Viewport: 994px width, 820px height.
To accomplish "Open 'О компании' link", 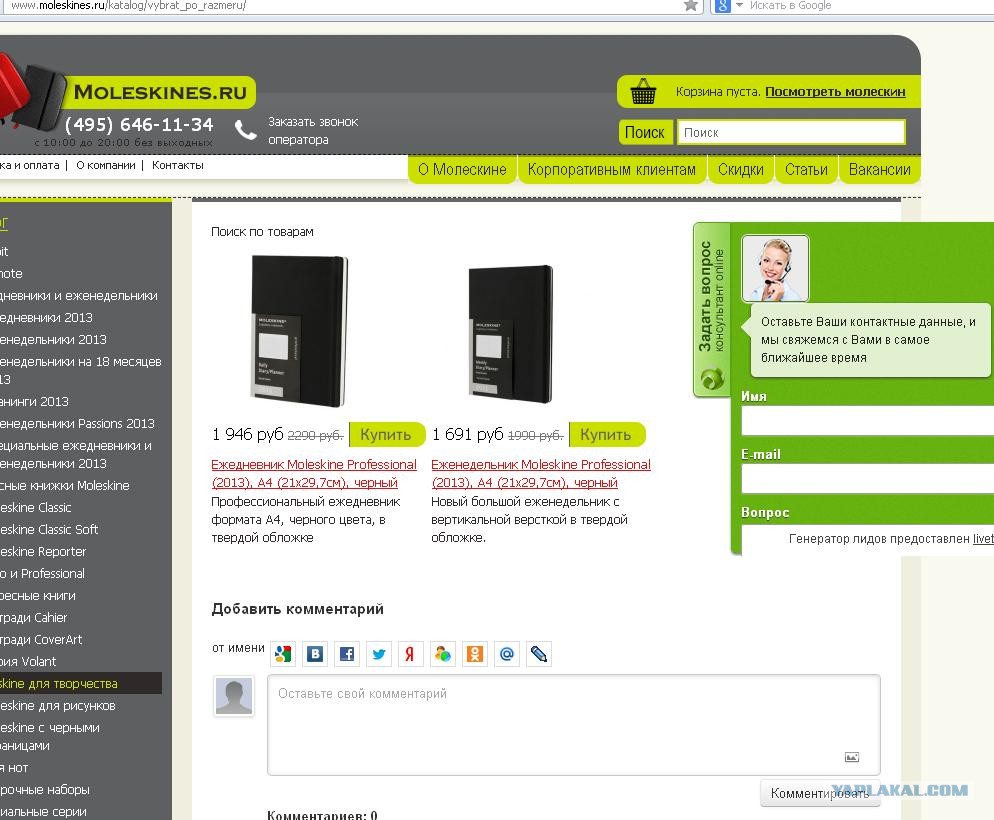I will (106, 165).
